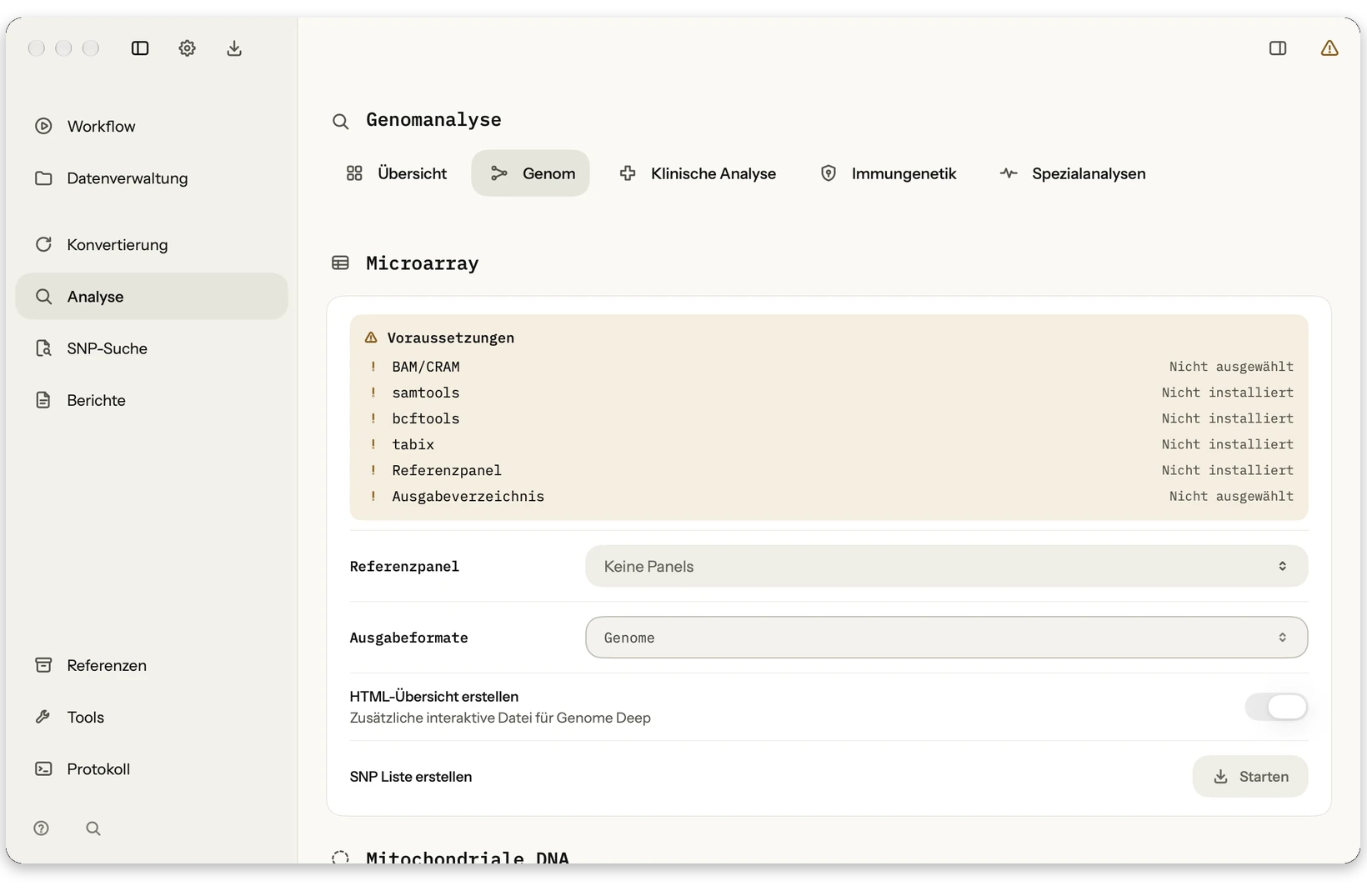
Task: Click the Konvertierung refresh icon
Action: pos(43,244)
